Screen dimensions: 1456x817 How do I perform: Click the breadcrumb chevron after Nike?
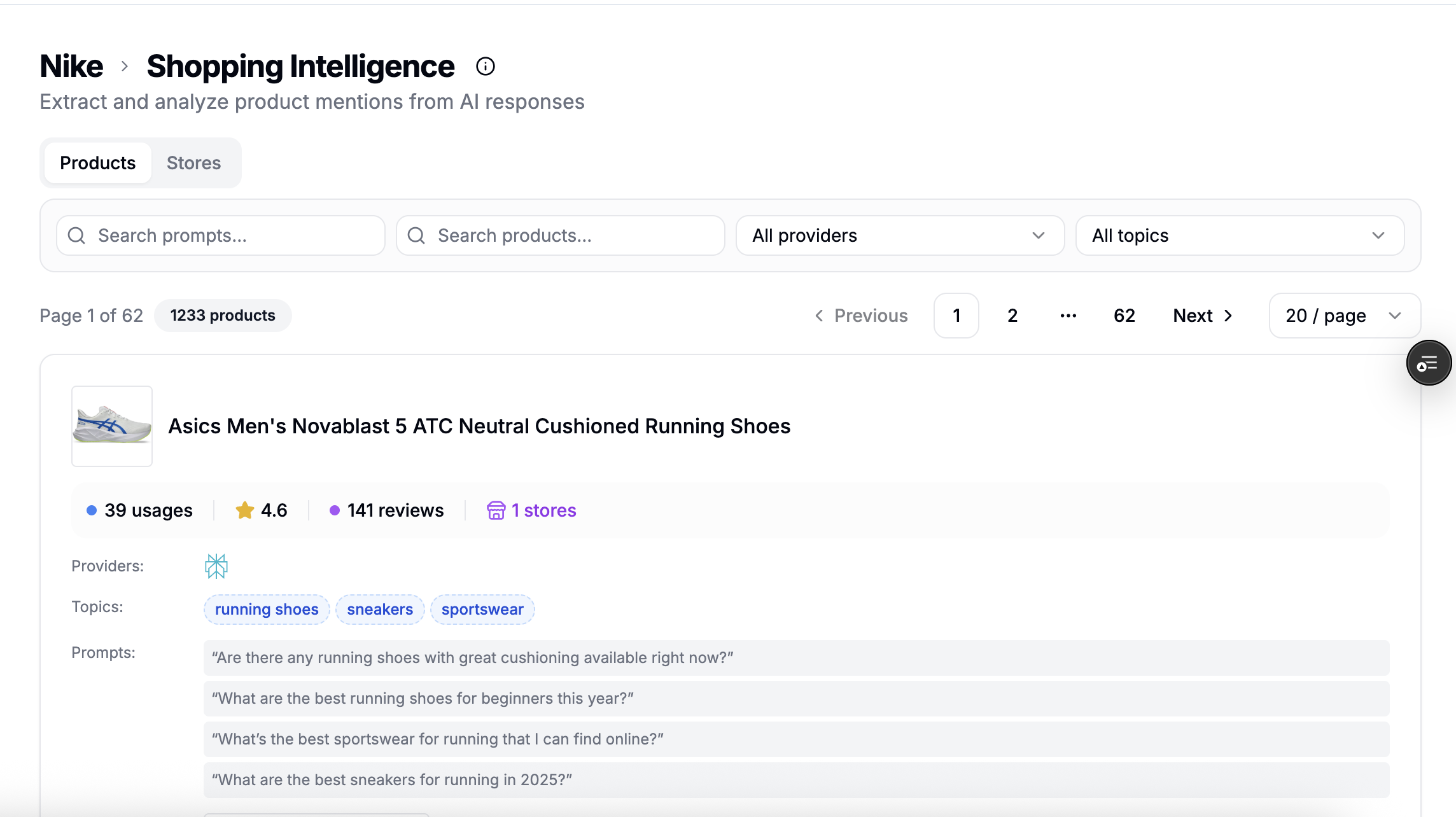125,66
